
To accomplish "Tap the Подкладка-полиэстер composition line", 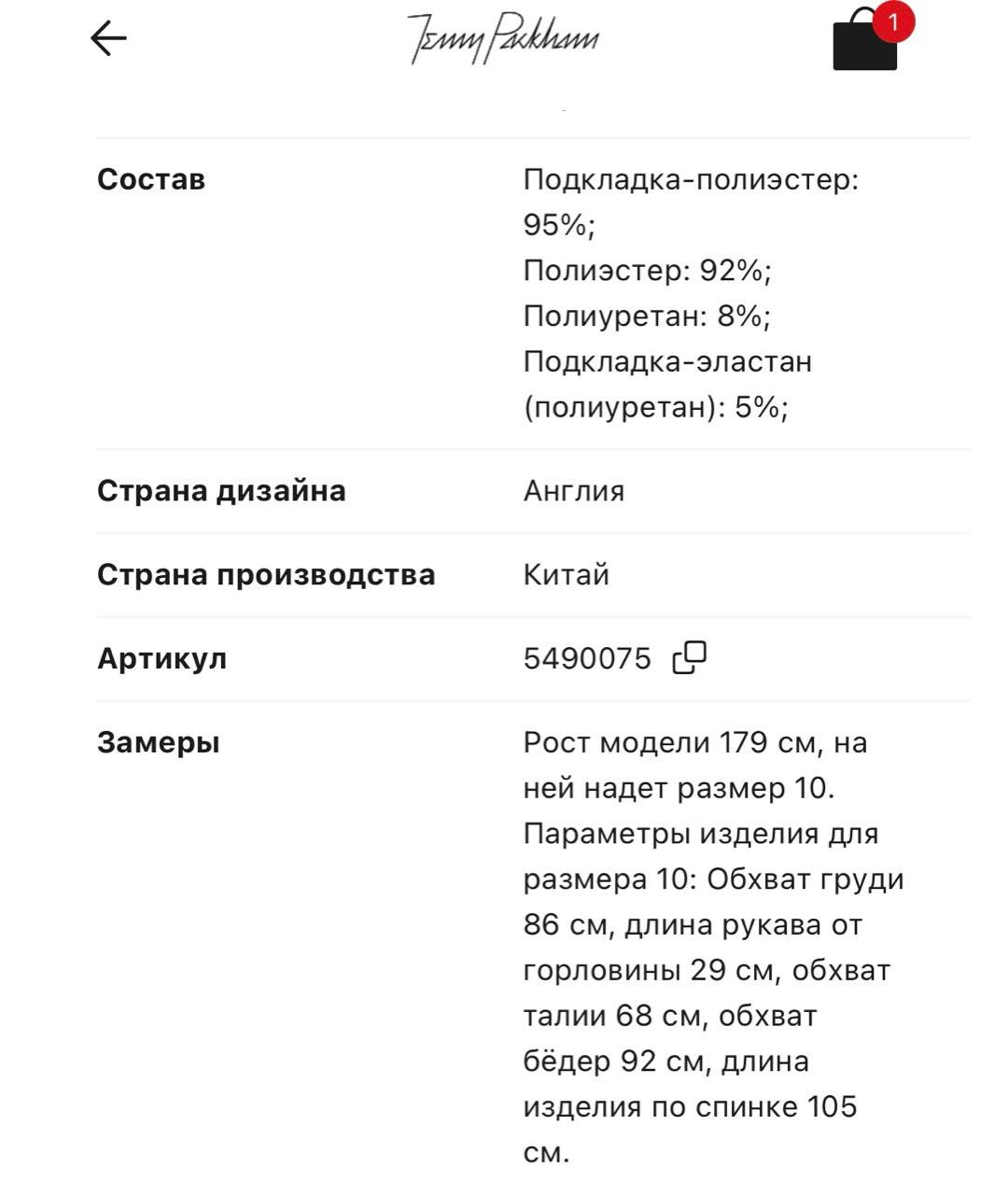I will (691, 179).
